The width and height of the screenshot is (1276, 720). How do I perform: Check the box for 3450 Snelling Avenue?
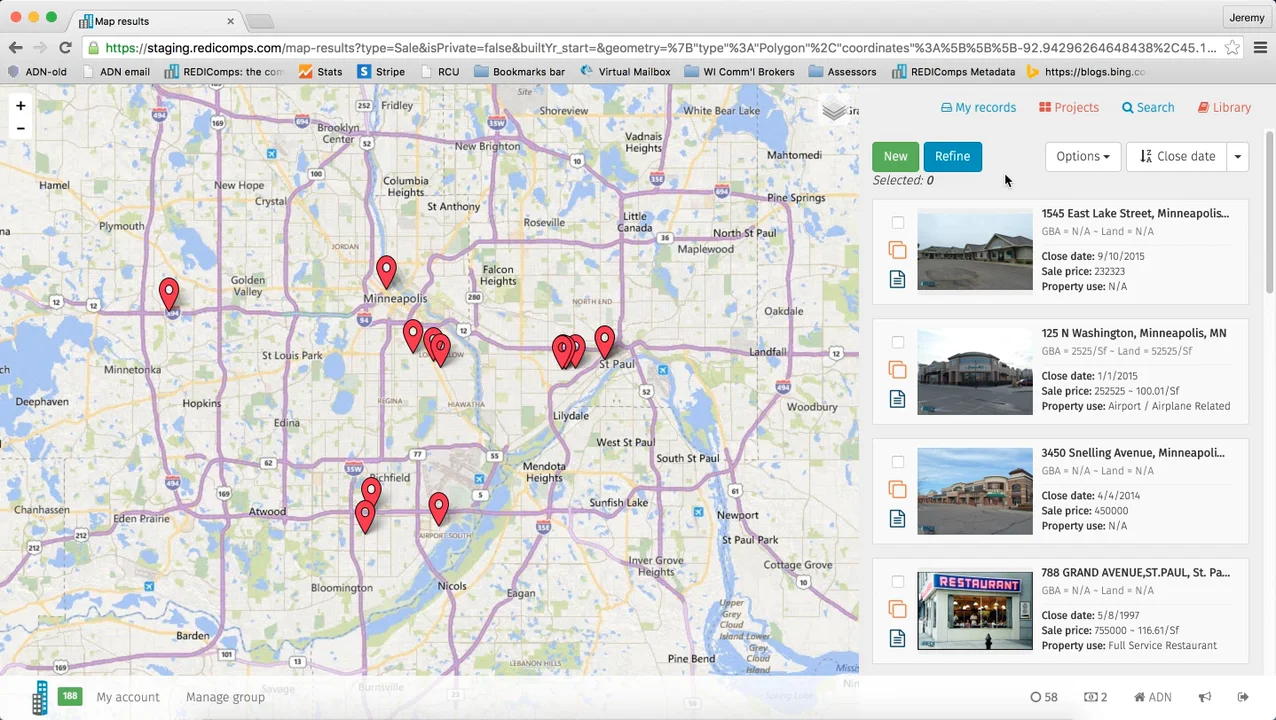point(897,462)
